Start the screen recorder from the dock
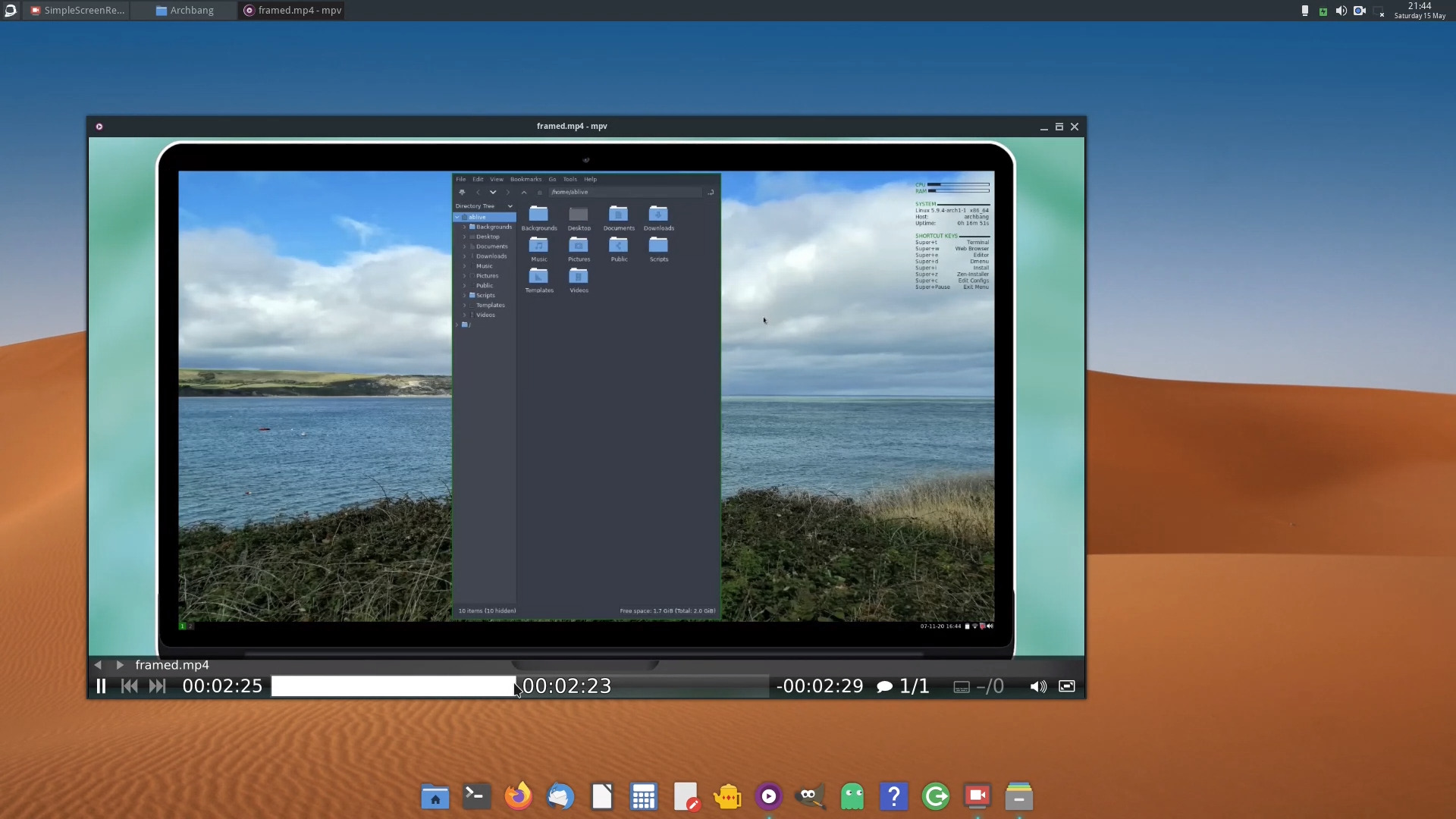 click(977, 796)
